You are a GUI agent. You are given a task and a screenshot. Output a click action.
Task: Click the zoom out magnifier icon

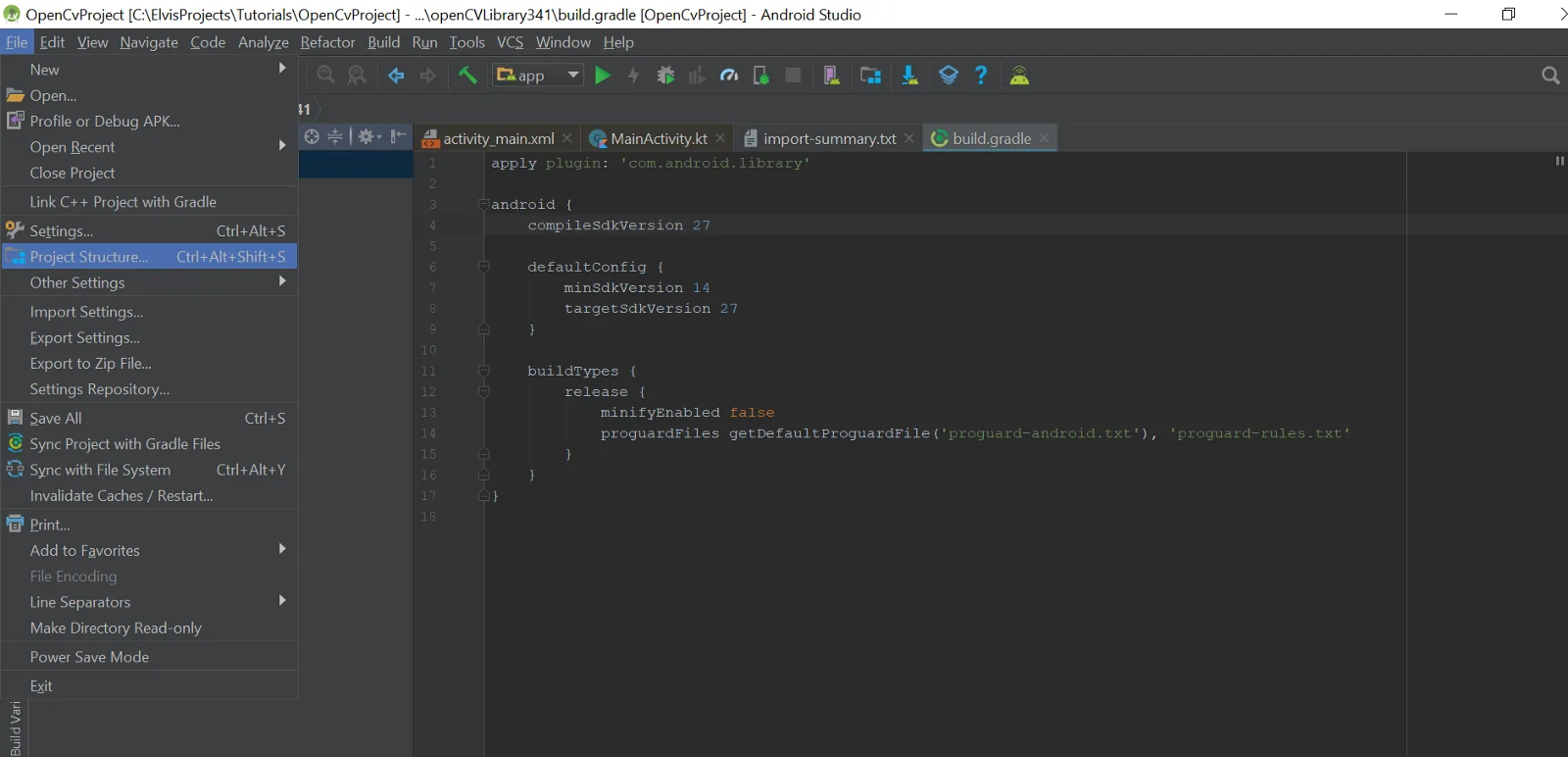(325, 76)
